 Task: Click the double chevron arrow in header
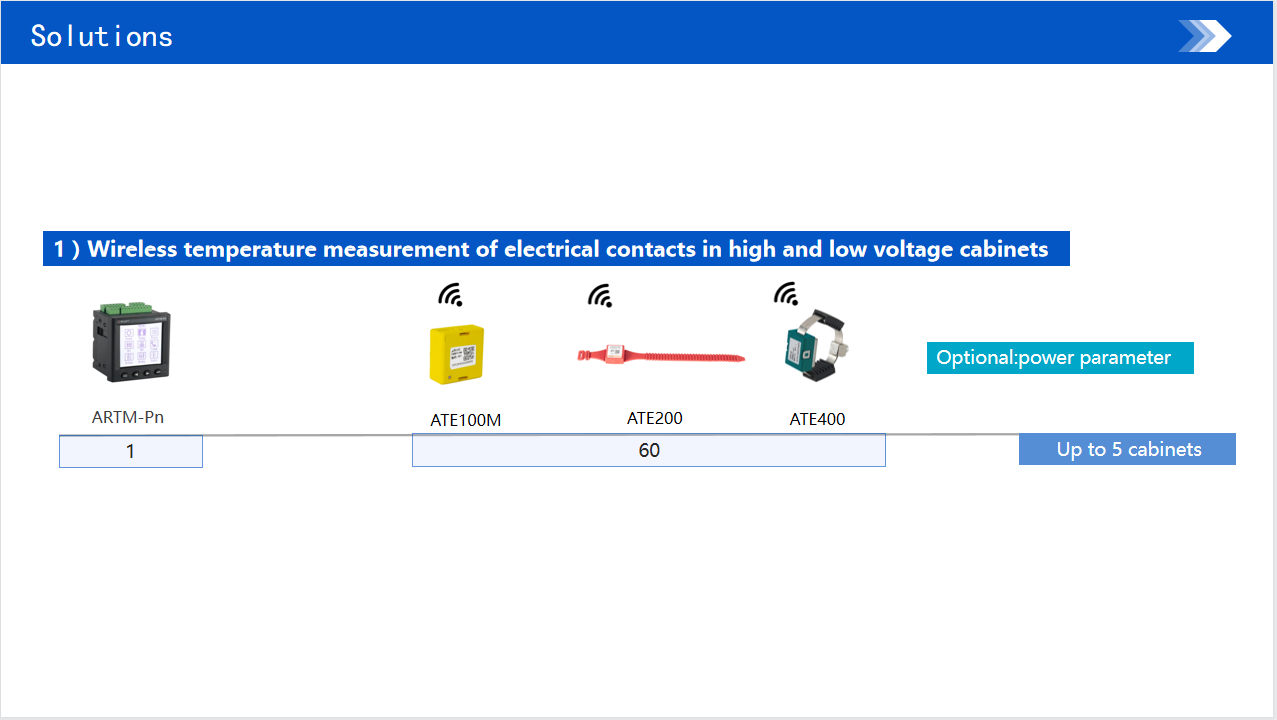1205,36
